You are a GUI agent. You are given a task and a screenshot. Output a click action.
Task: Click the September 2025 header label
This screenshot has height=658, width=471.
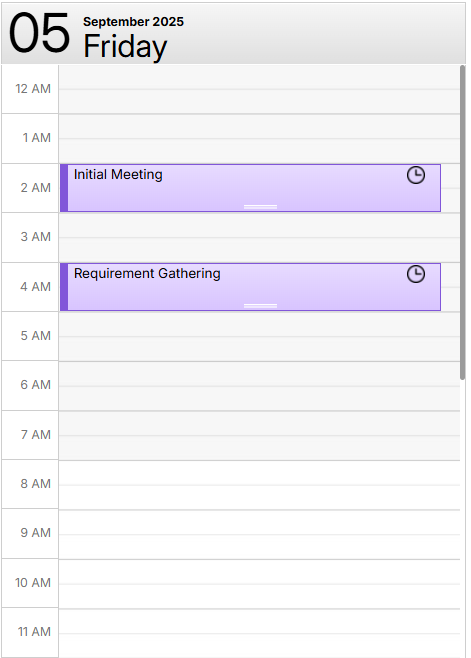(133, 22)
